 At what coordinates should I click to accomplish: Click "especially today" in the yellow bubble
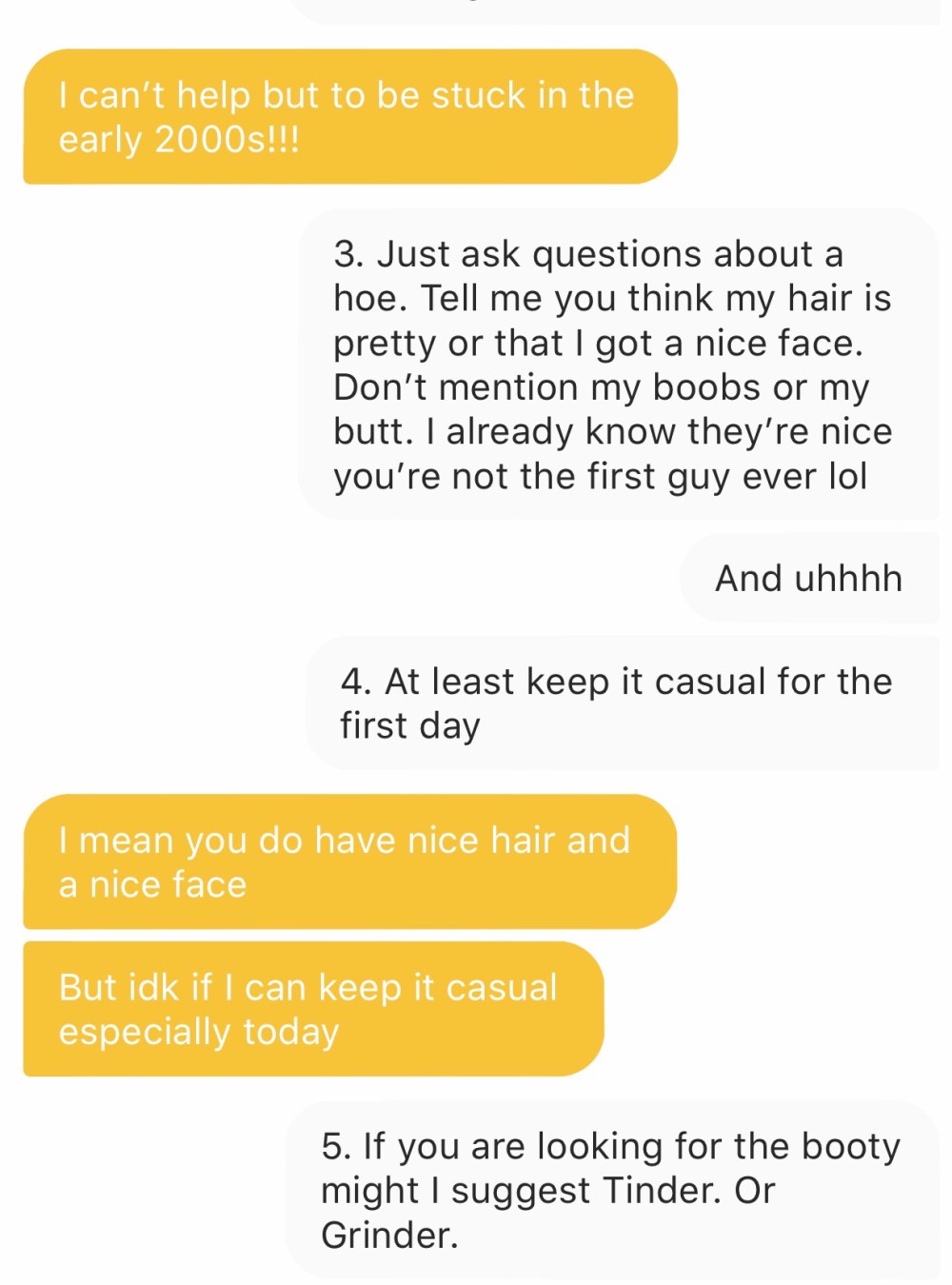tap(199, 1032)
